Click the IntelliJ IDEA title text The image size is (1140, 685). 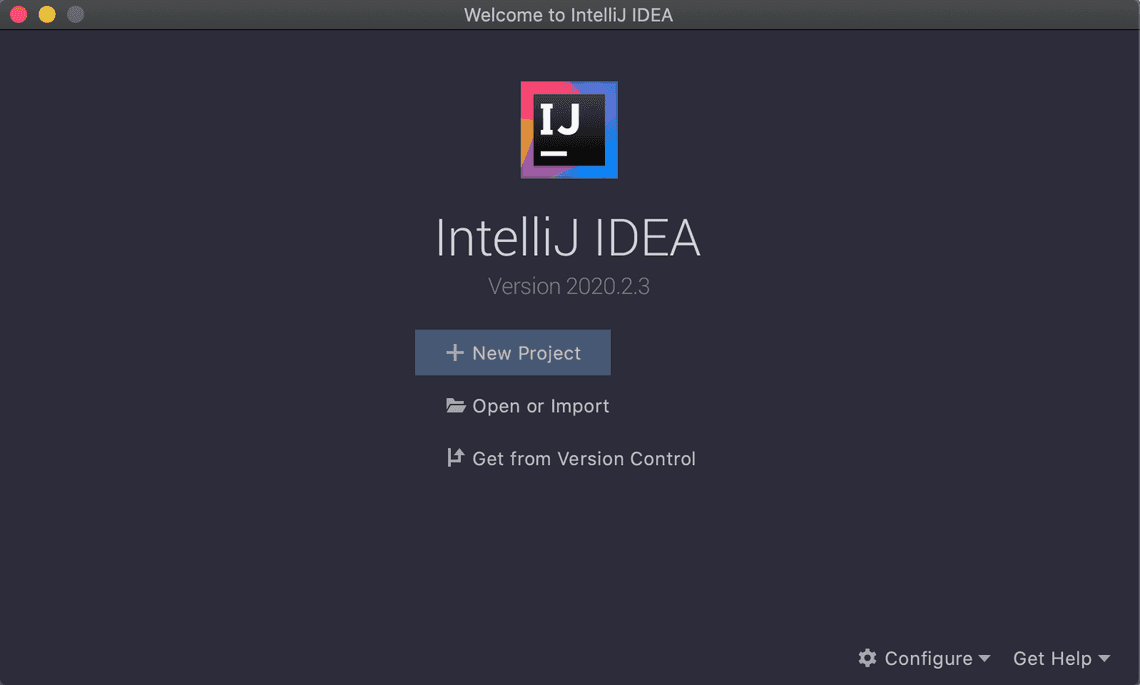[568, 238]
